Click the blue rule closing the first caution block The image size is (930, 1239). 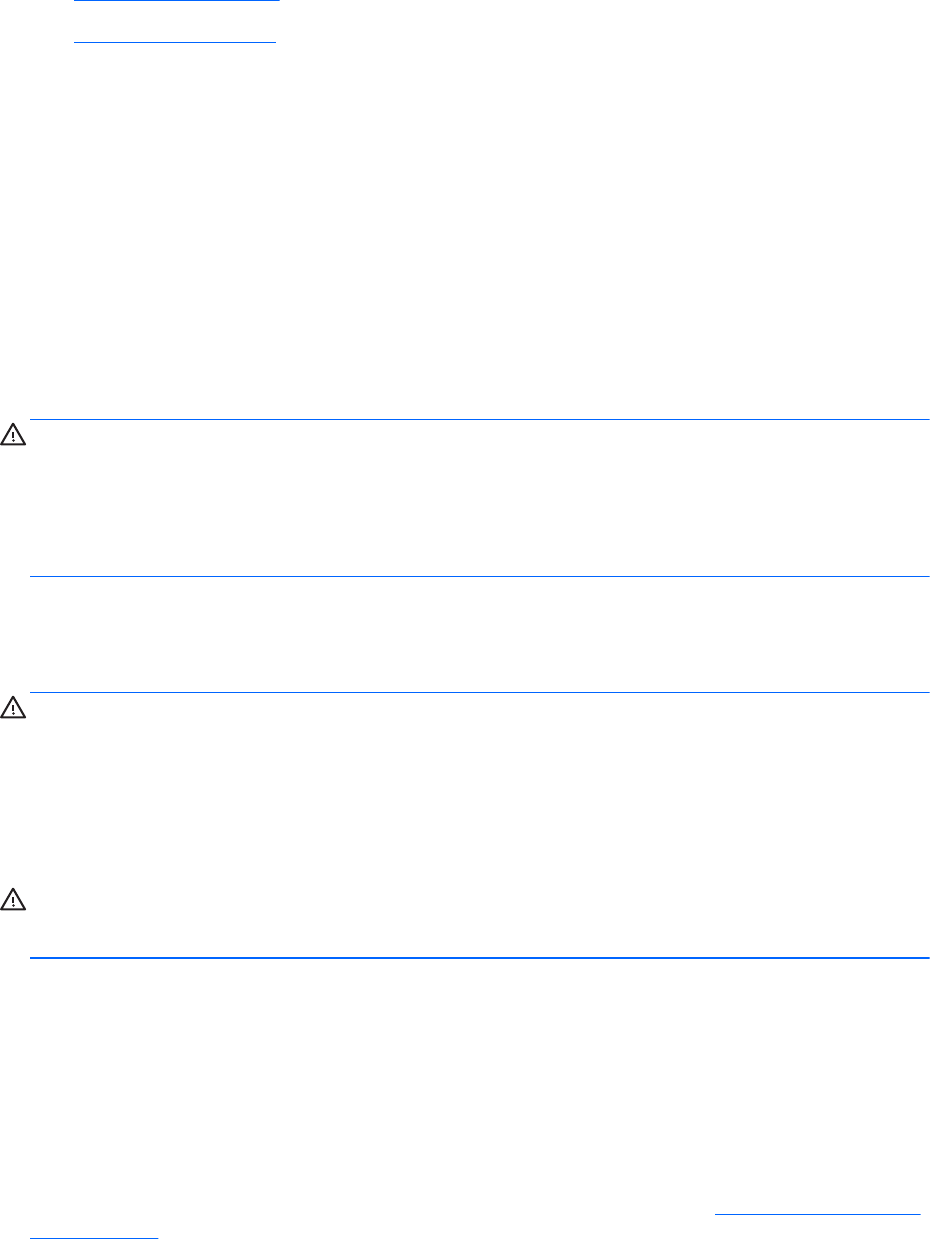pyautogui.click(x=480, y=576)
